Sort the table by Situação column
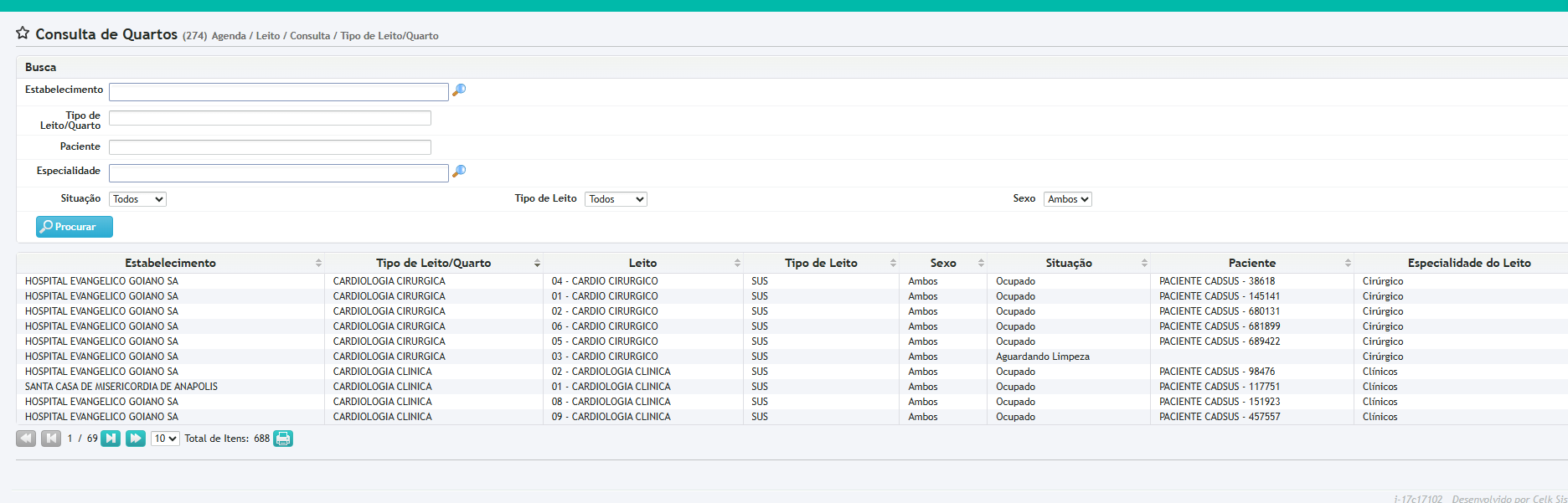Image resolution: width=1568 pixels, height=503 pixels. pyautogui.click(x=1068, y=263)
